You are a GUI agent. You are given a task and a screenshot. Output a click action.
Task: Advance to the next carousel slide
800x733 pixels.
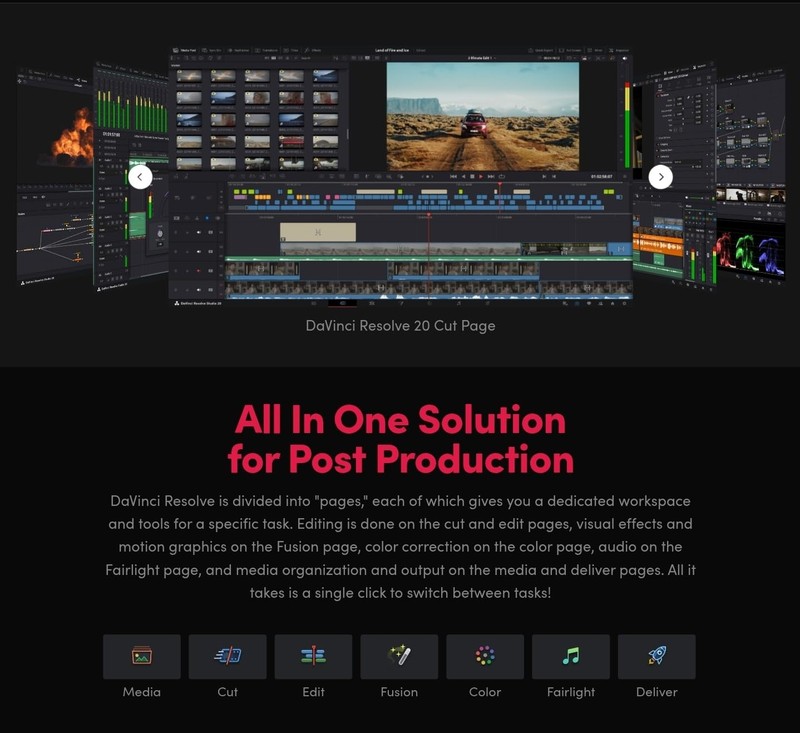[660, 177]
